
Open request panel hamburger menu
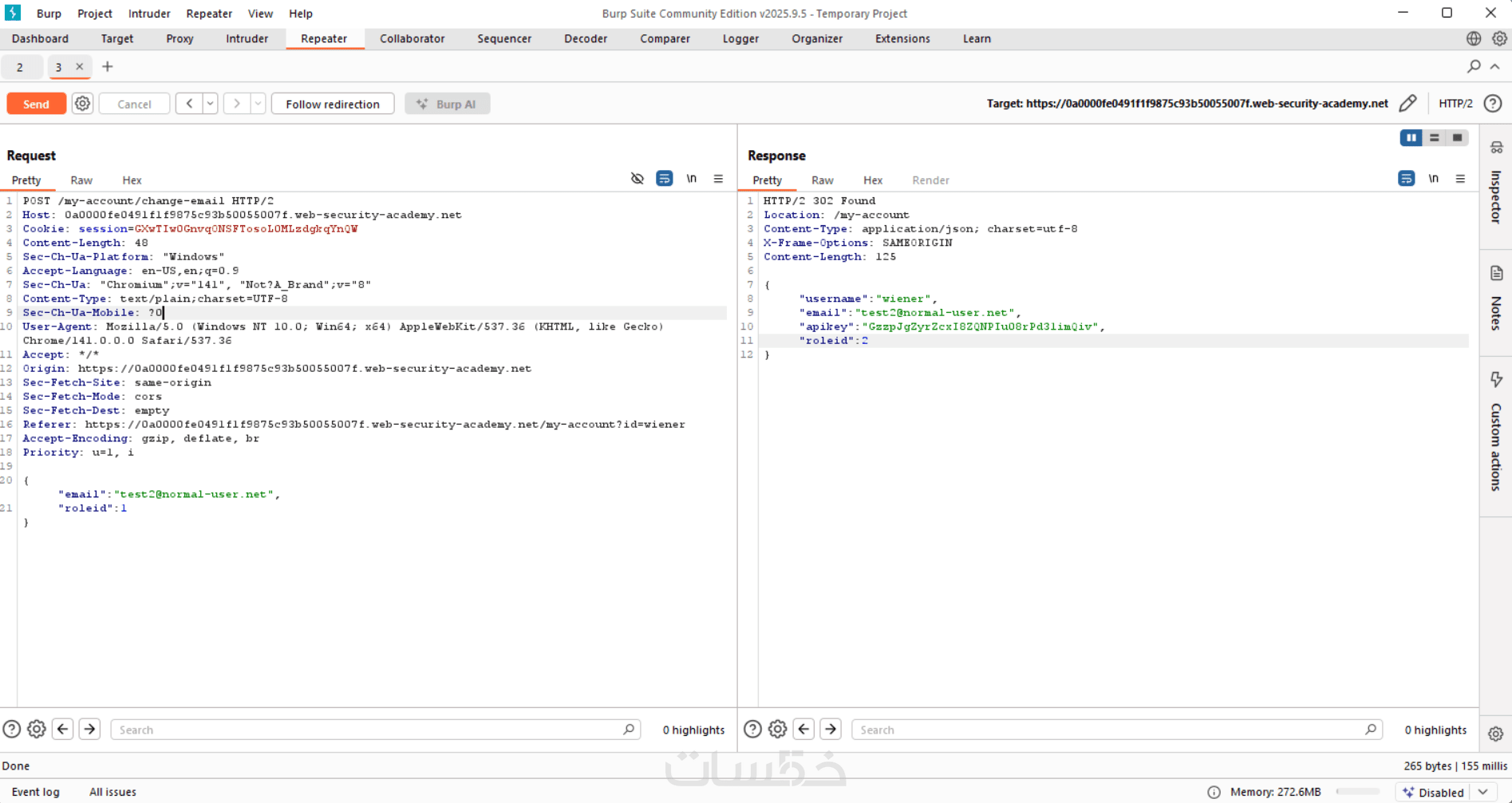click(x=718, y=179)
